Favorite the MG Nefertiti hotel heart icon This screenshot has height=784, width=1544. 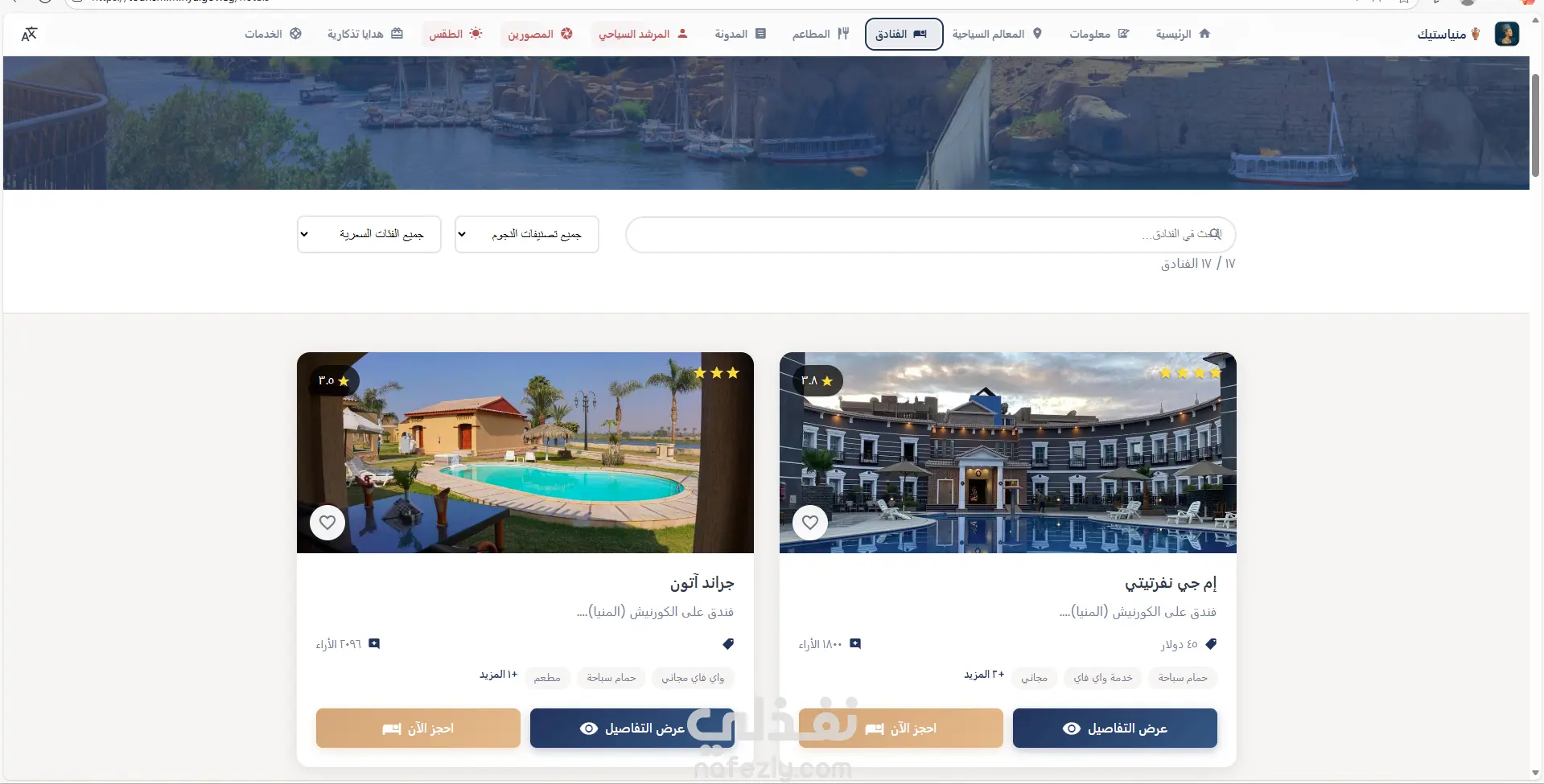pyautogui.click(x=810, y=523)
